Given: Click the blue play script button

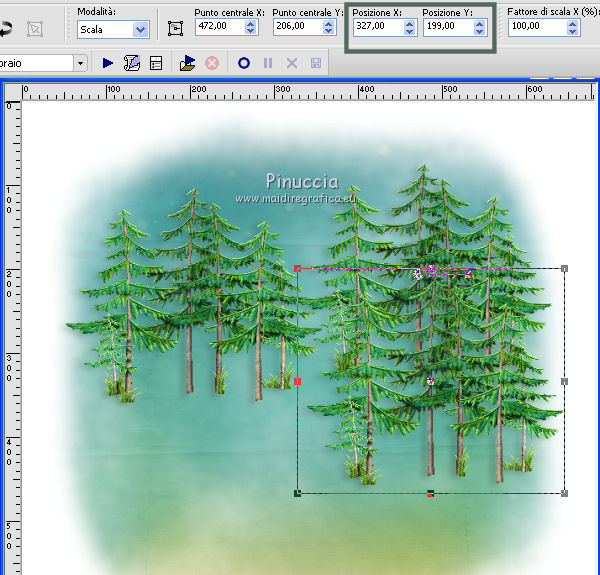Looking at the screenshot, I should pos(108,63).
